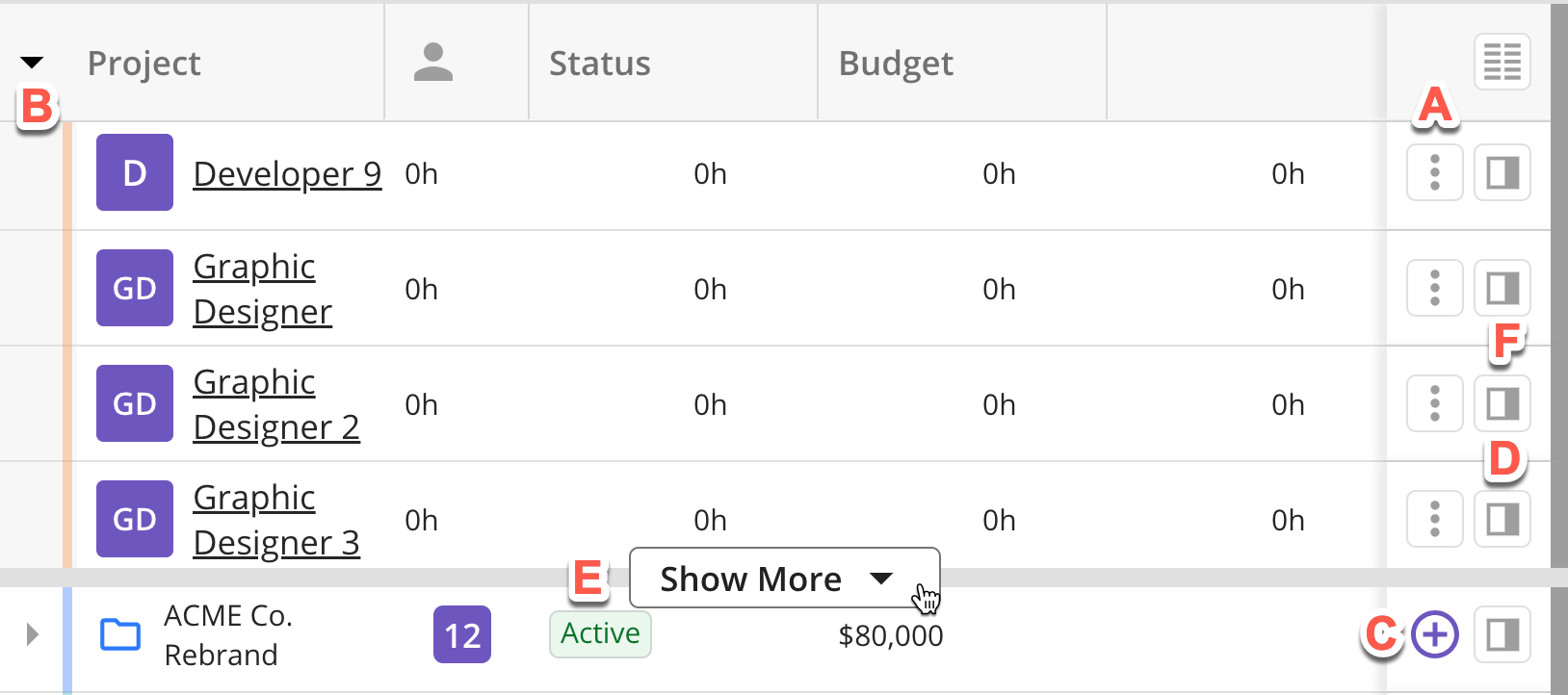The height and width of the screenshot is (695, 1568).
Task: Toggle the side panel for Developer 9
Action: pos(1502,173)
